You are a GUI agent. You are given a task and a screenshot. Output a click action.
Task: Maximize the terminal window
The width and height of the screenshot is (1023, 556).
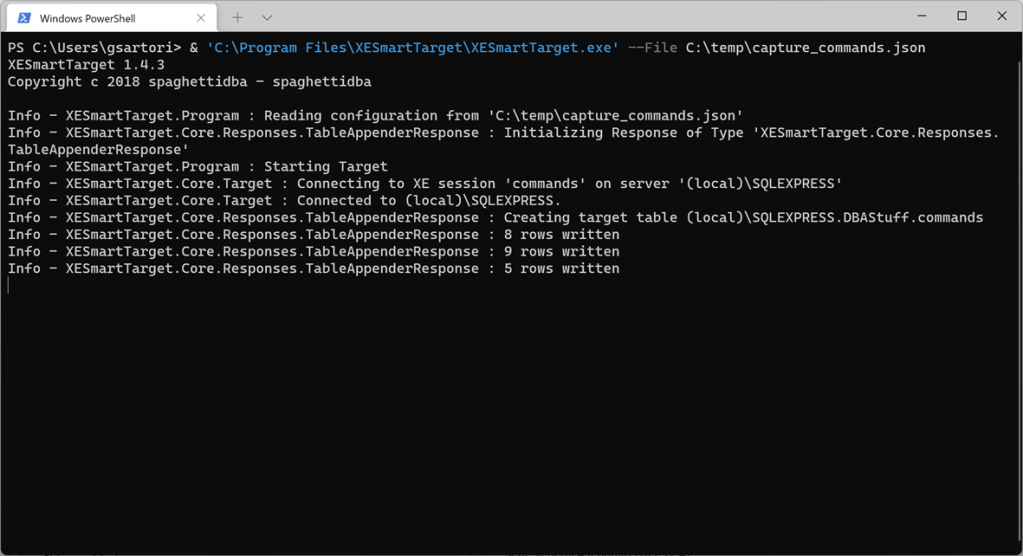[x=962, y=16]
